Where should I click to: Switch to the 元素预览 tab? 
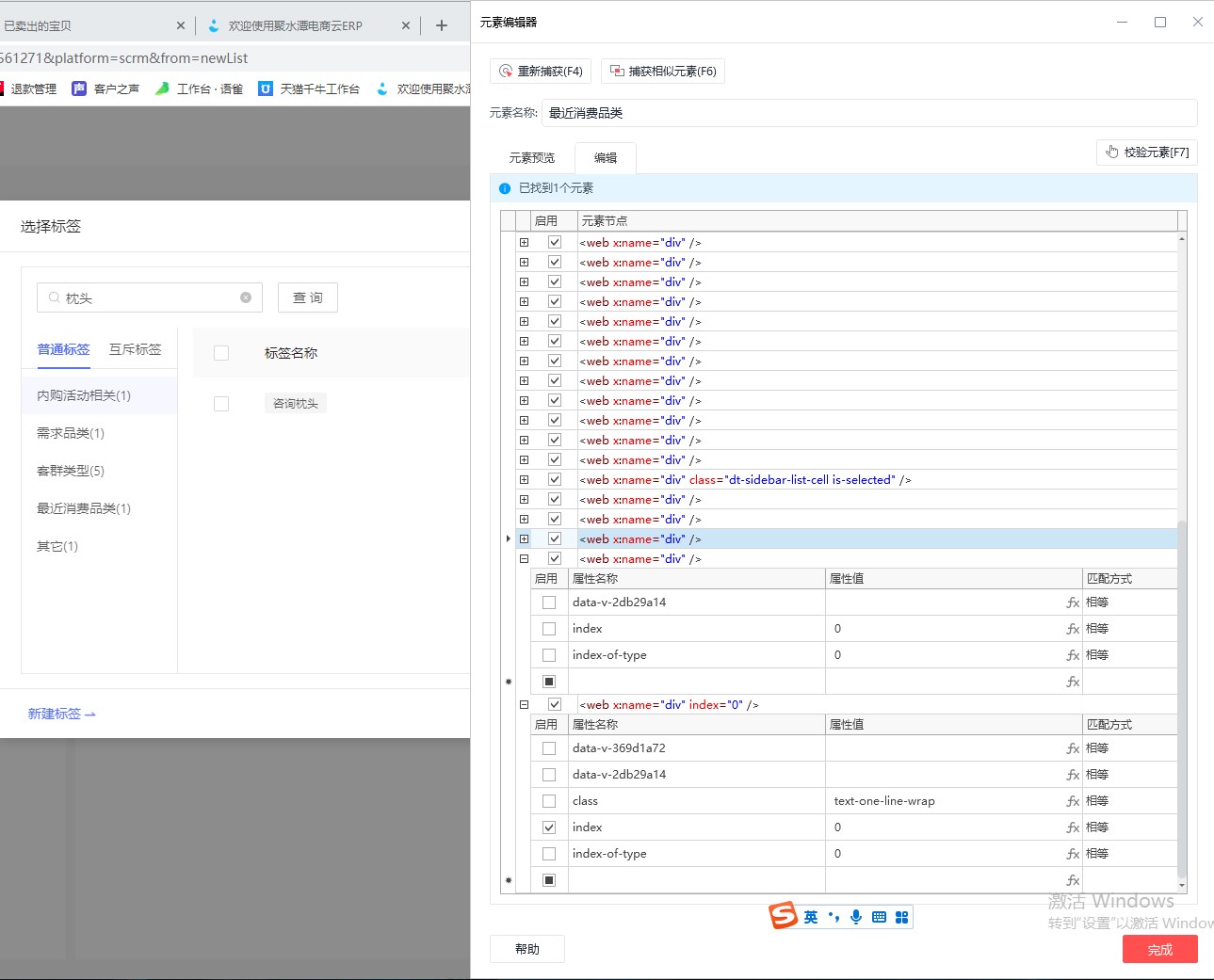(x=532, y=157)
